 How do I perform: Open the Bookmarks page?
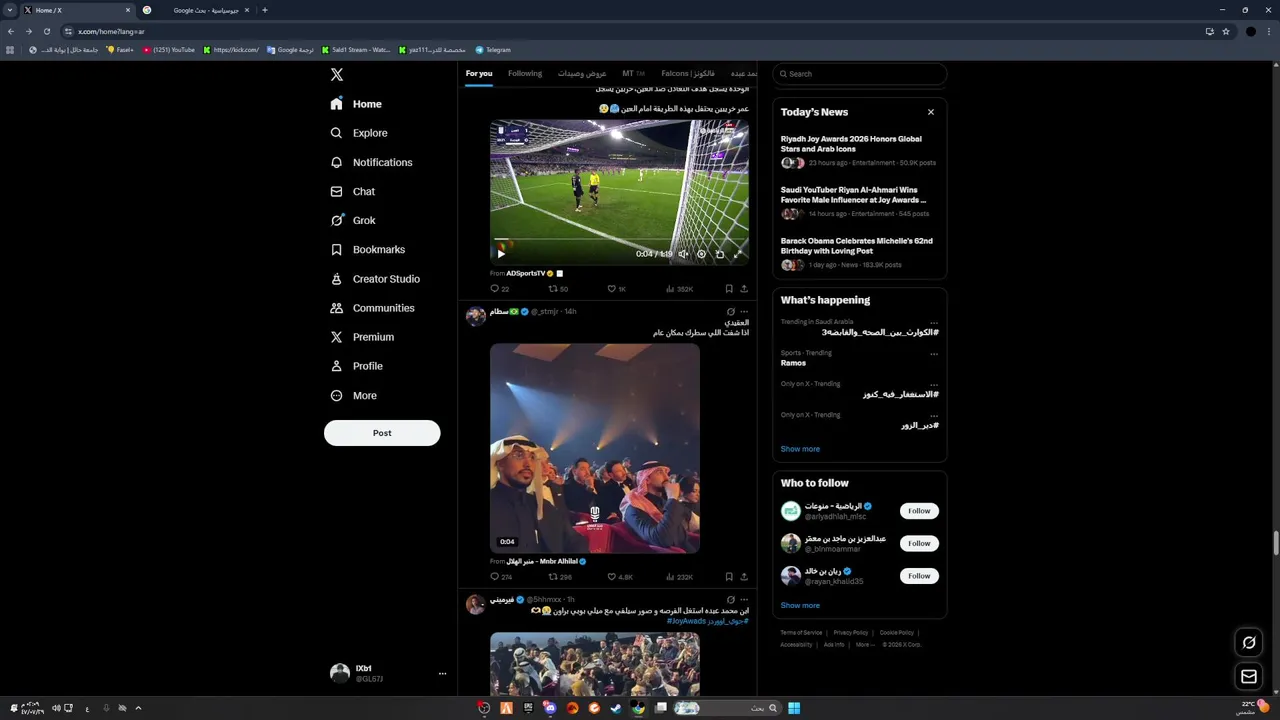367,249
